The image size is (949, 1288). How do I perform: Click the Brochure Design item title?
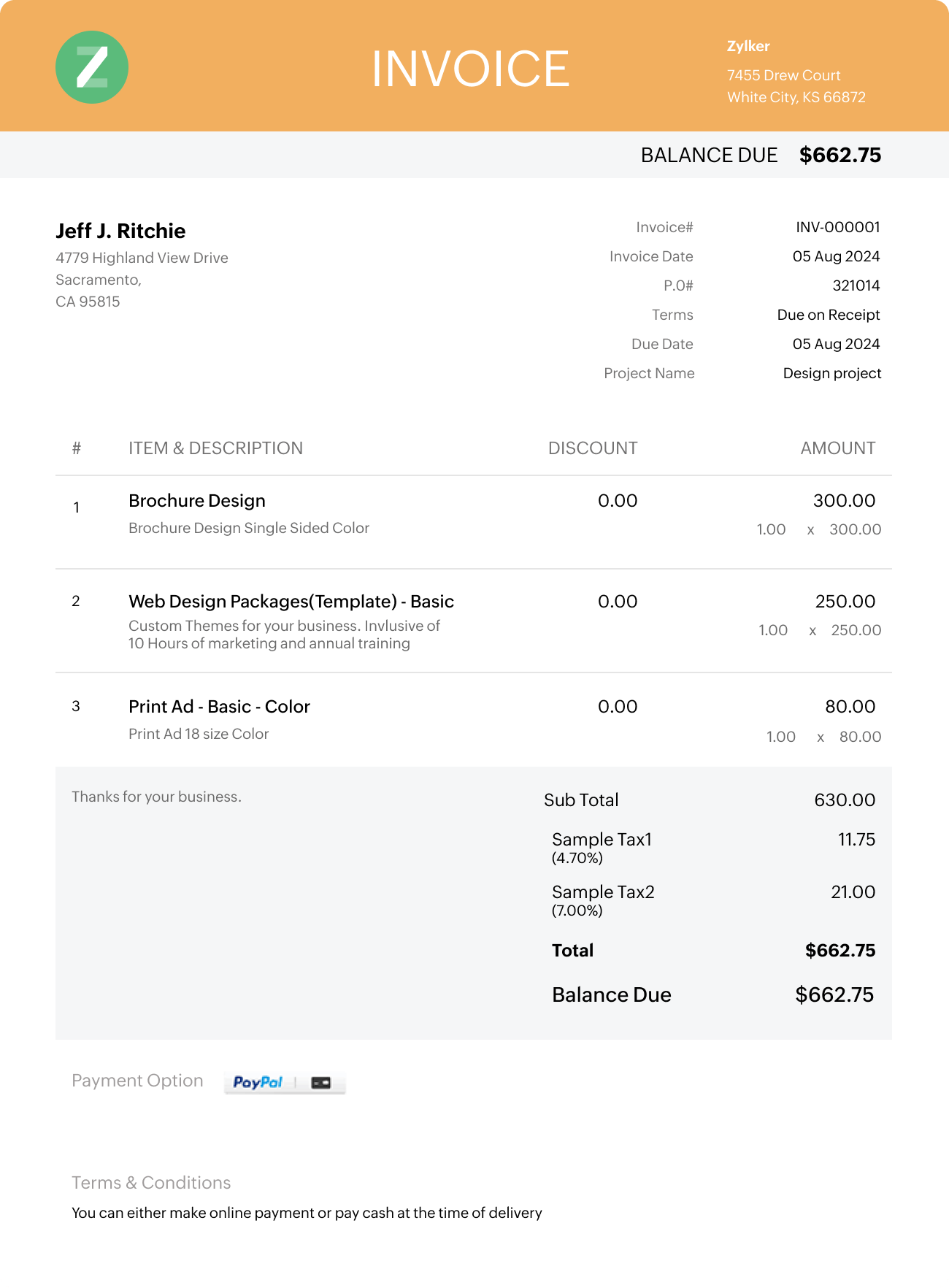pos(197,501)
